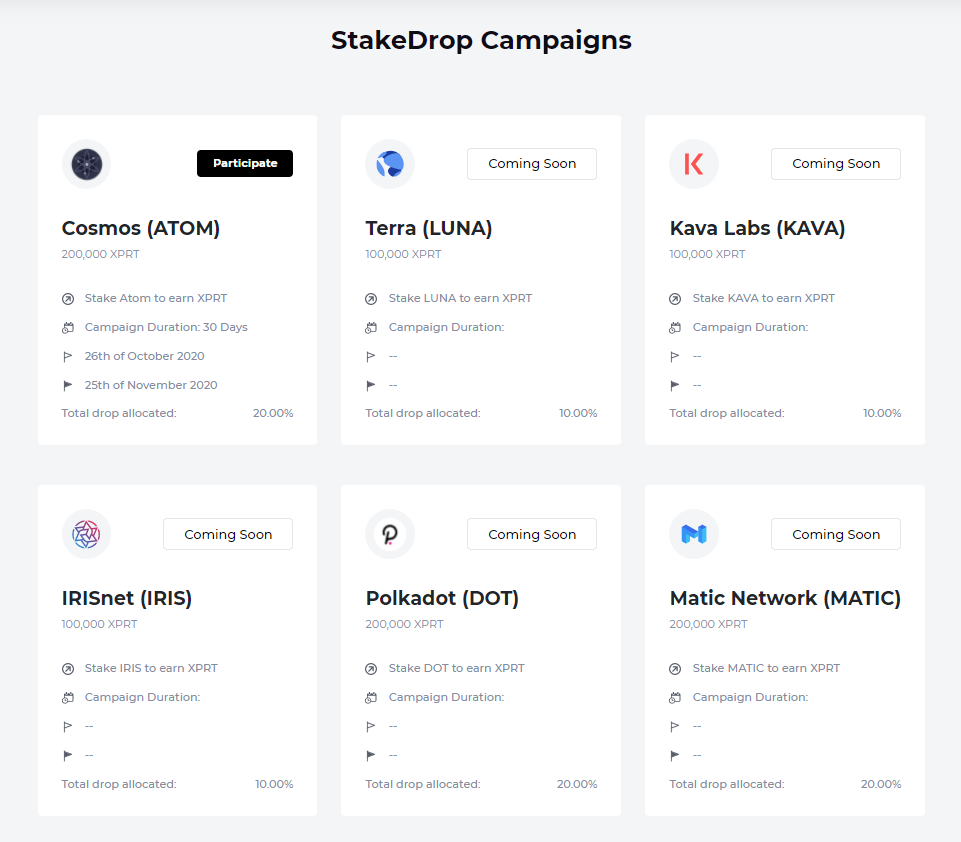Click the 10.00% value in IRISnet card
This screenshot has height=842, width=961.
274,784
